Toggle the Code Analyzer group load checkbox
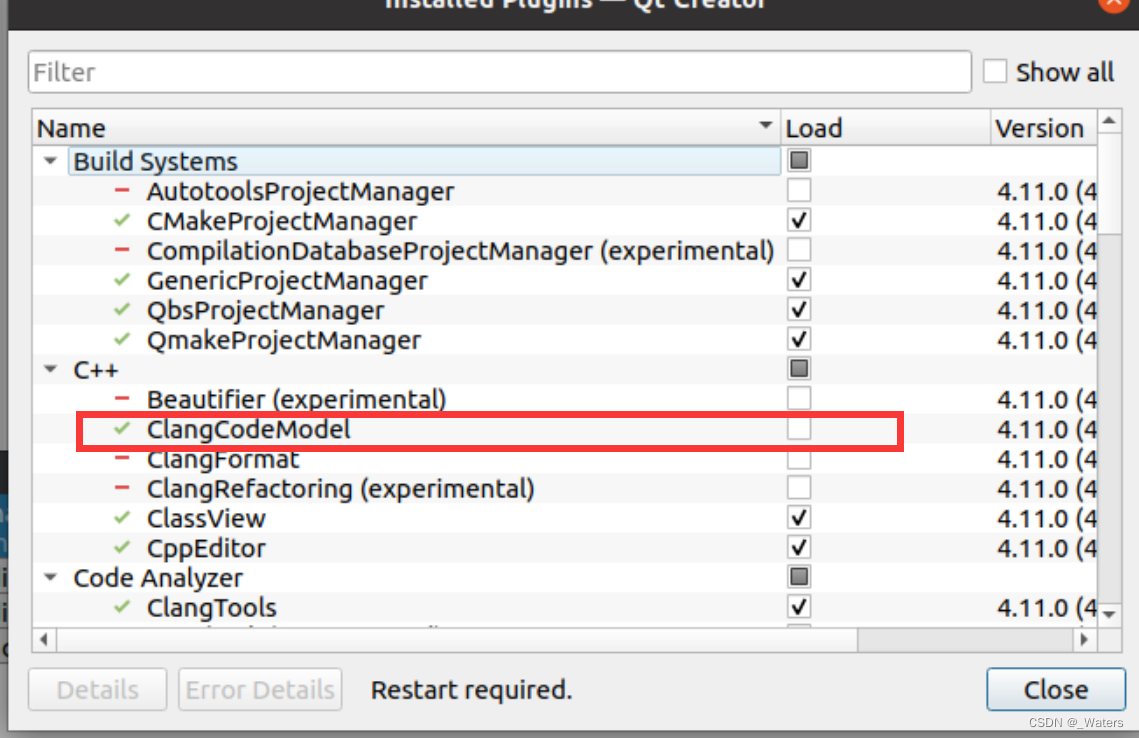 799,577
